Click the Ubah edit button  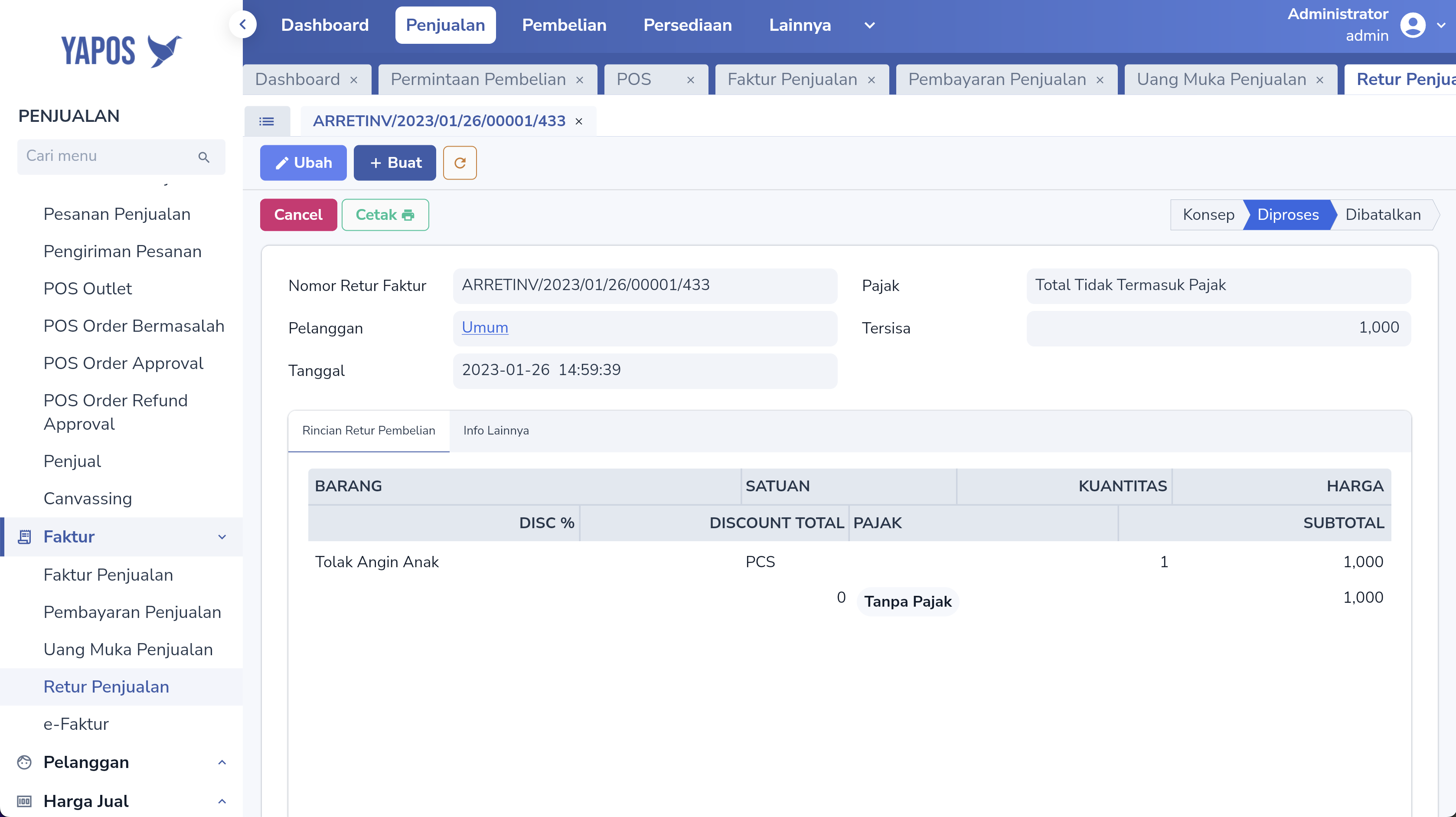point(304,163)
